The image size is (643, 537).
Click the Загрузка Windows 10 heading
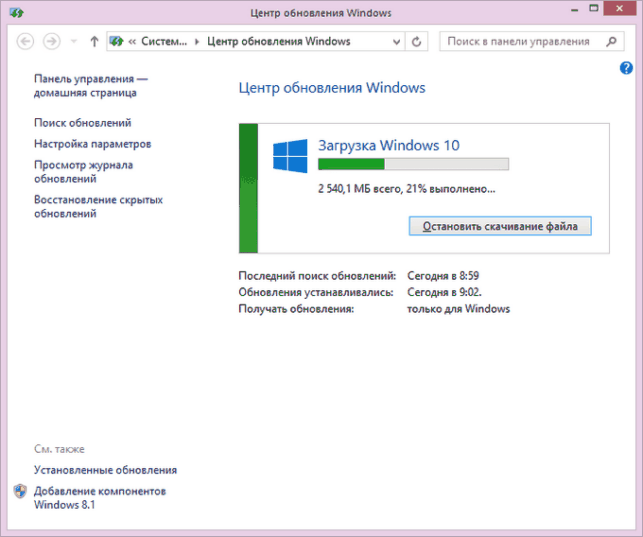click(389, 145)
